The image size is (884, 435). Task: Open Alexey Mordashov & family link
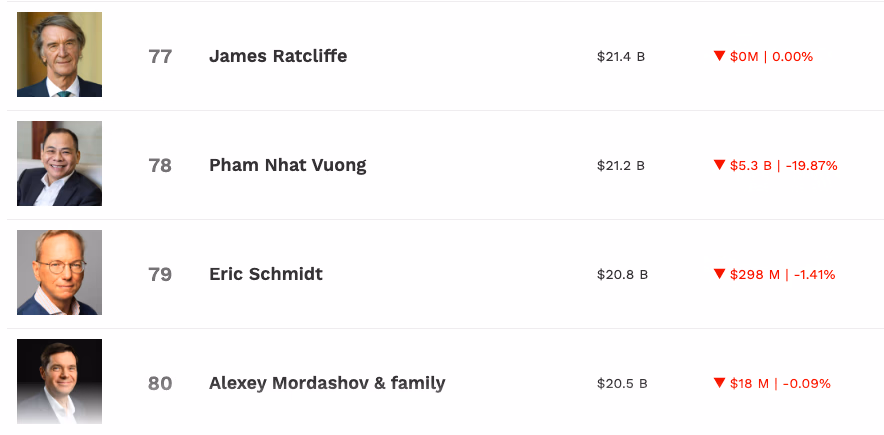coord(327,383)
